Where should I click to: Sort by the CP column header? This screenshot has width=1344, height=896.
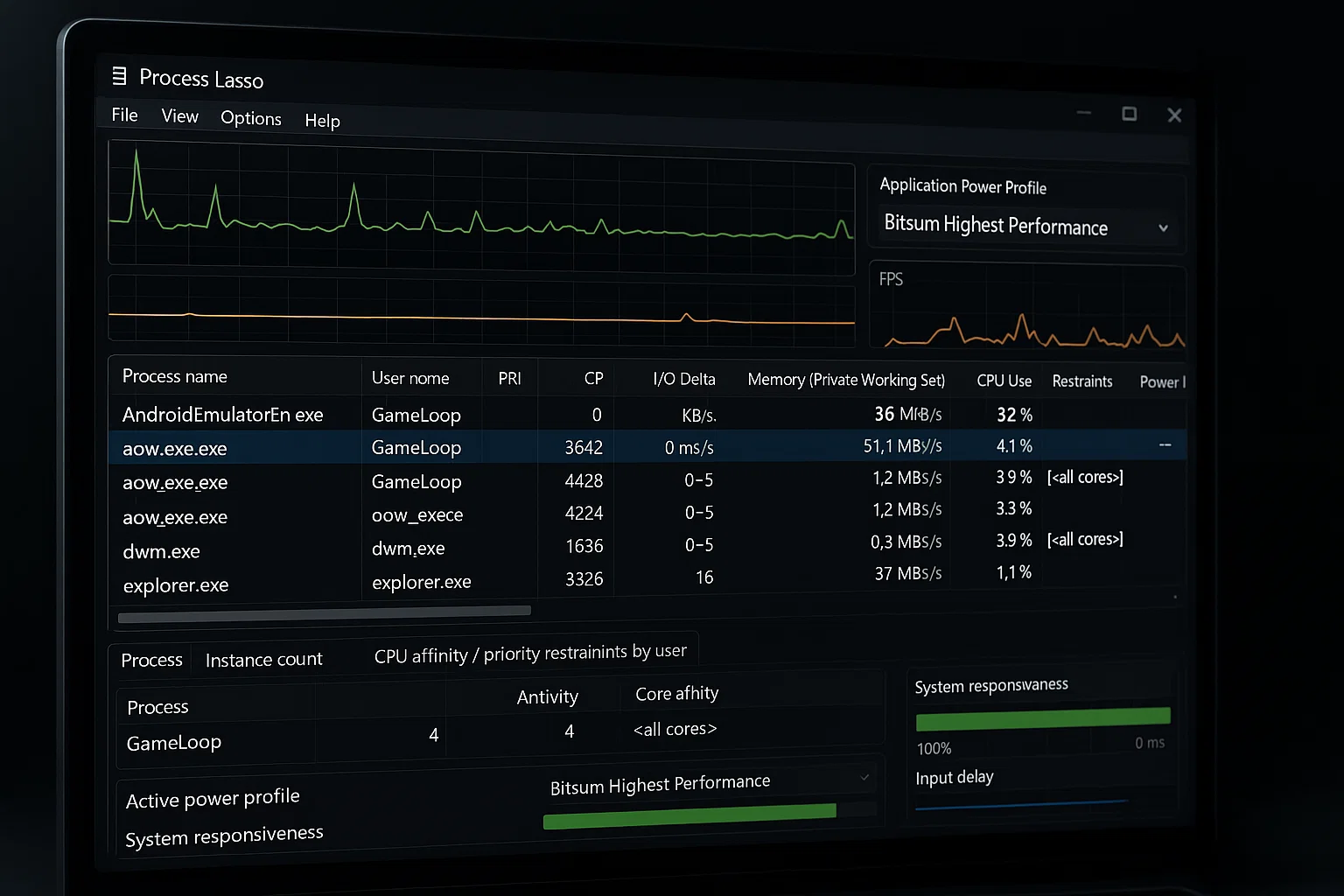[x=593, y=379]
